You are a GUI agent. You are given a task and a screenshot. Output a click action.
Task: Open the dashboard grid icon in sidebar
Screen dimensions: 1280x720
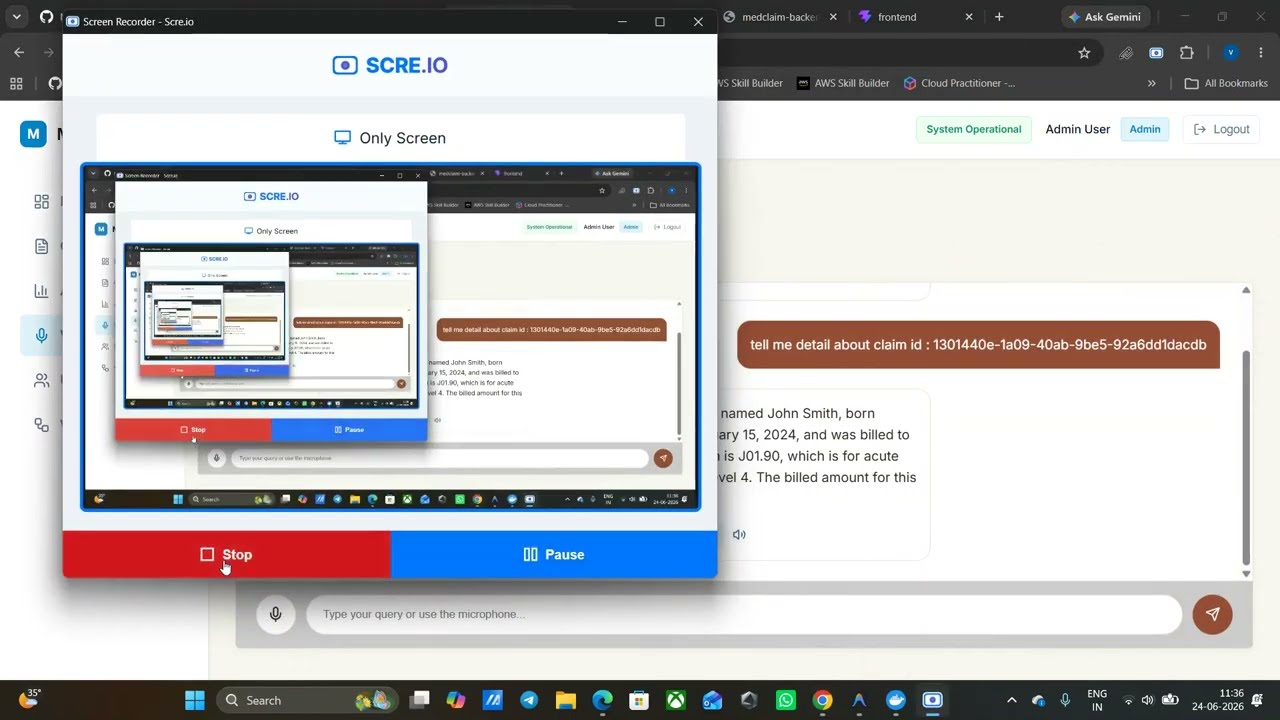point(41,202)
